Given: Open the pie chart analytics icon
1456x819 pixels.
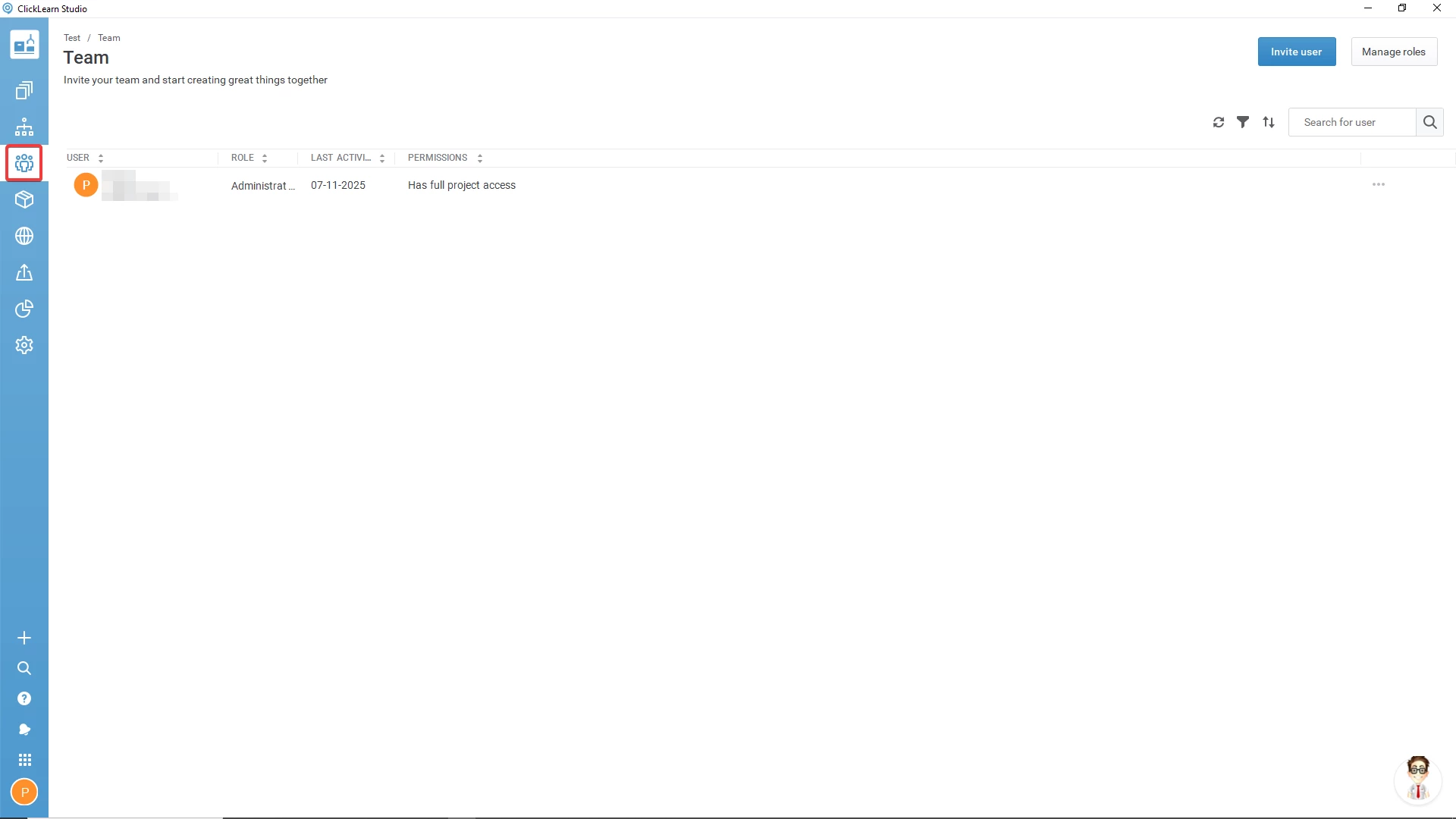Looking at the screenshot, I should 24,309.
